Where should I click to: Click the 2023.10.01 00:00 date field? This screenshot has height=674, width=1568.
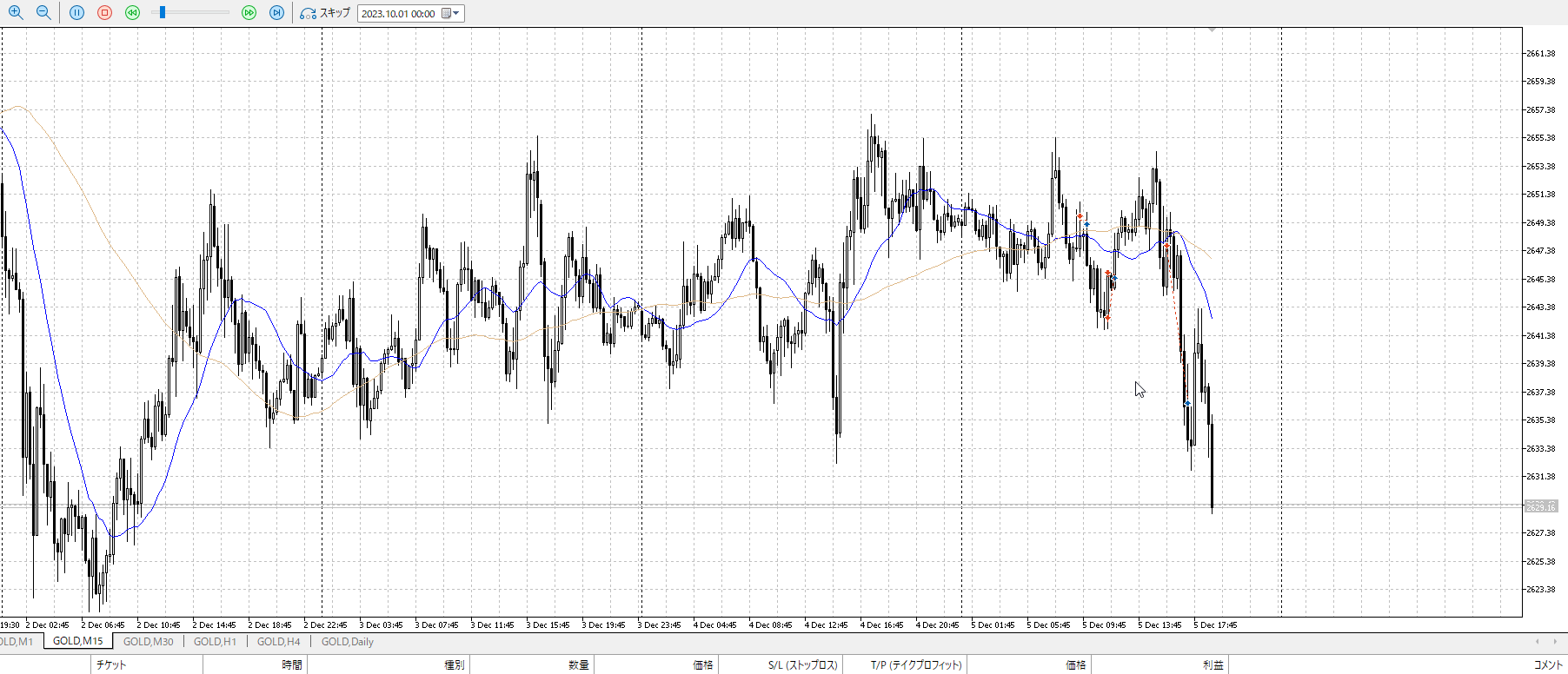coord(398,13)
